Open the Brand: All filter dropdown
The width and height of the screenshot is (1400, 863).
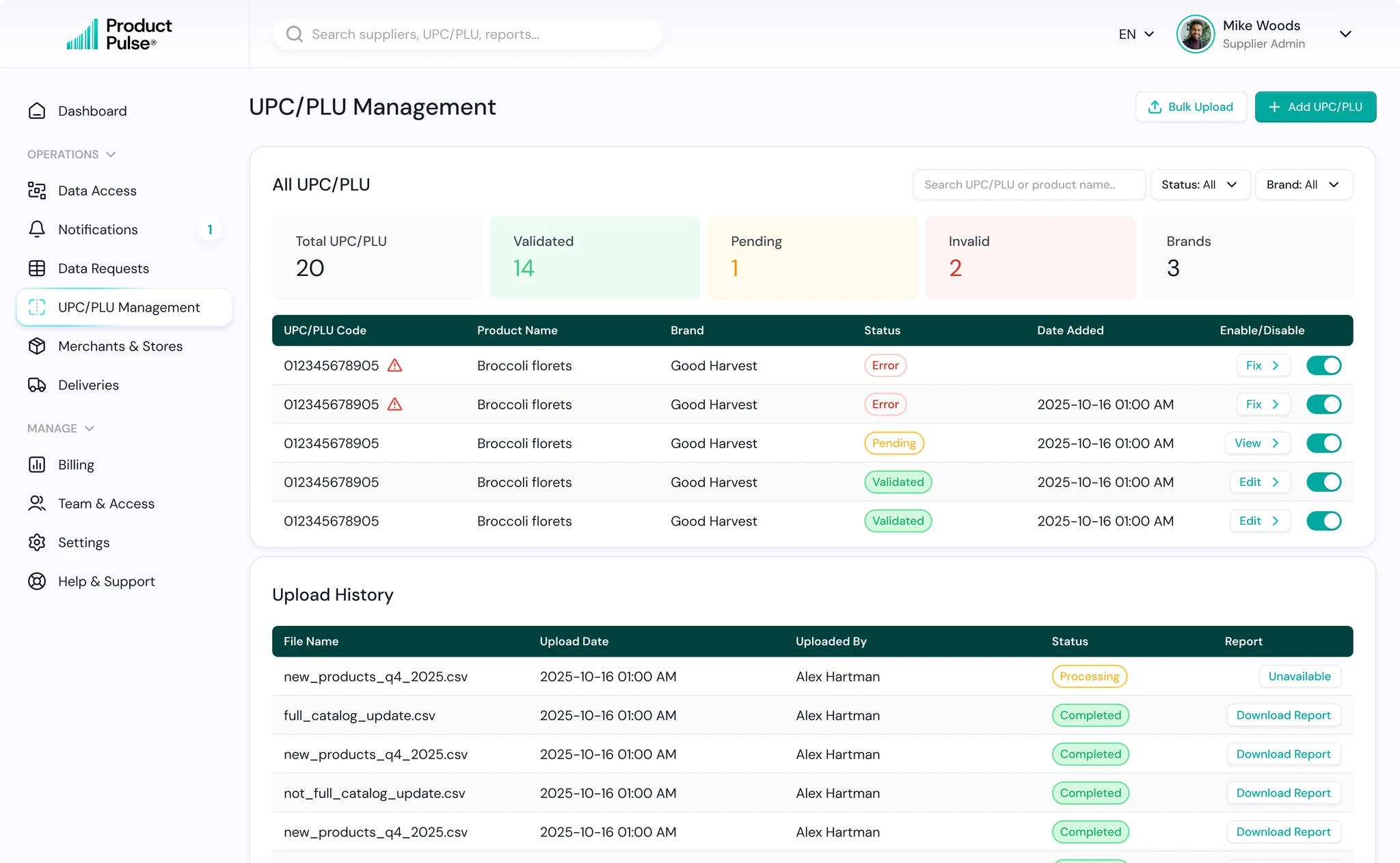(1304, 184)
